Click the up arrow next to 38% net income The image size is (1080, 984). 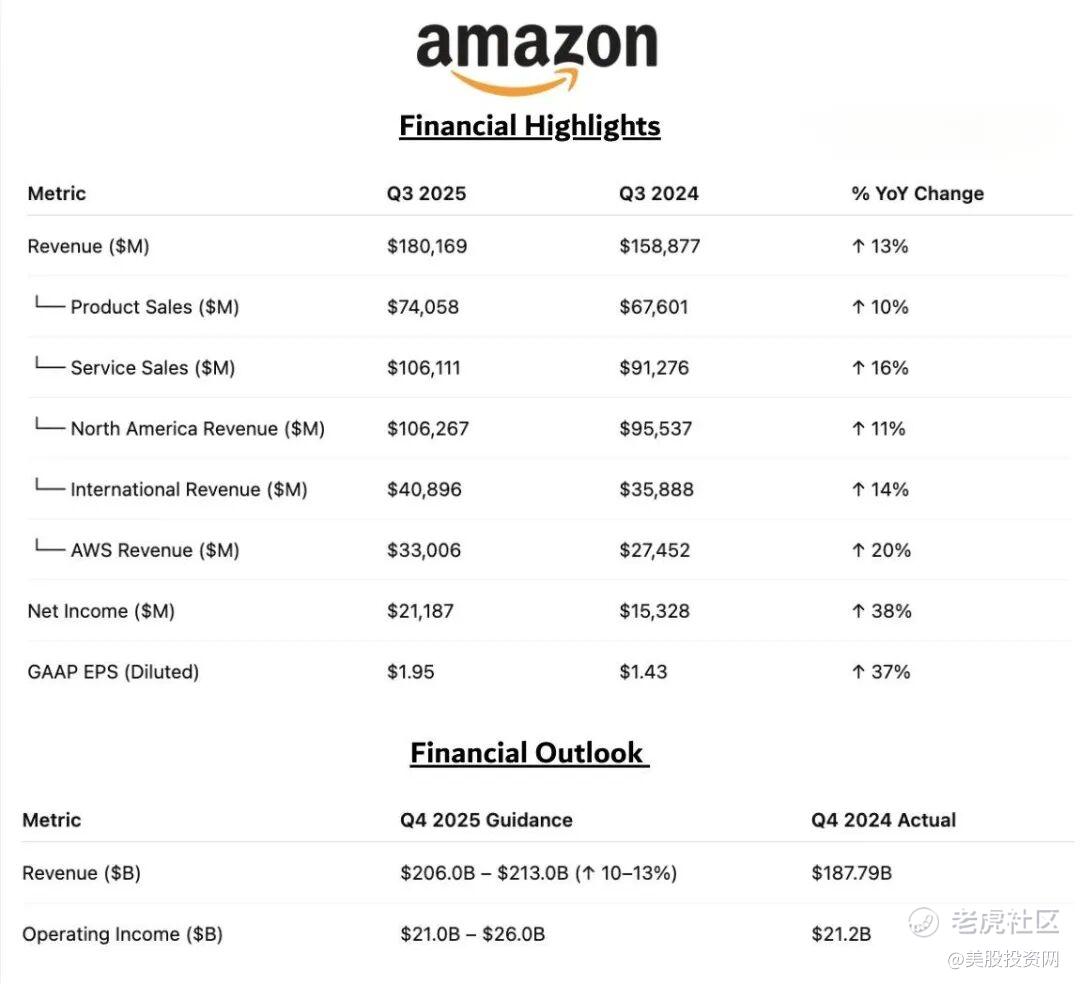(x=858, y=611)
